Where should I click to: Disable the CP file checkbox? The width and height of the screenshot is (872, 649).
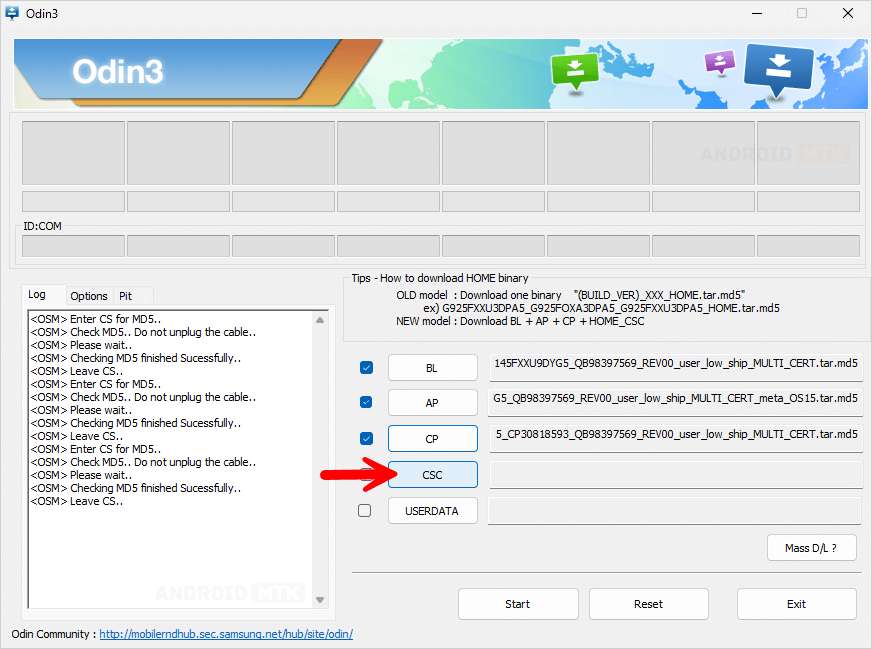point(366,438)
